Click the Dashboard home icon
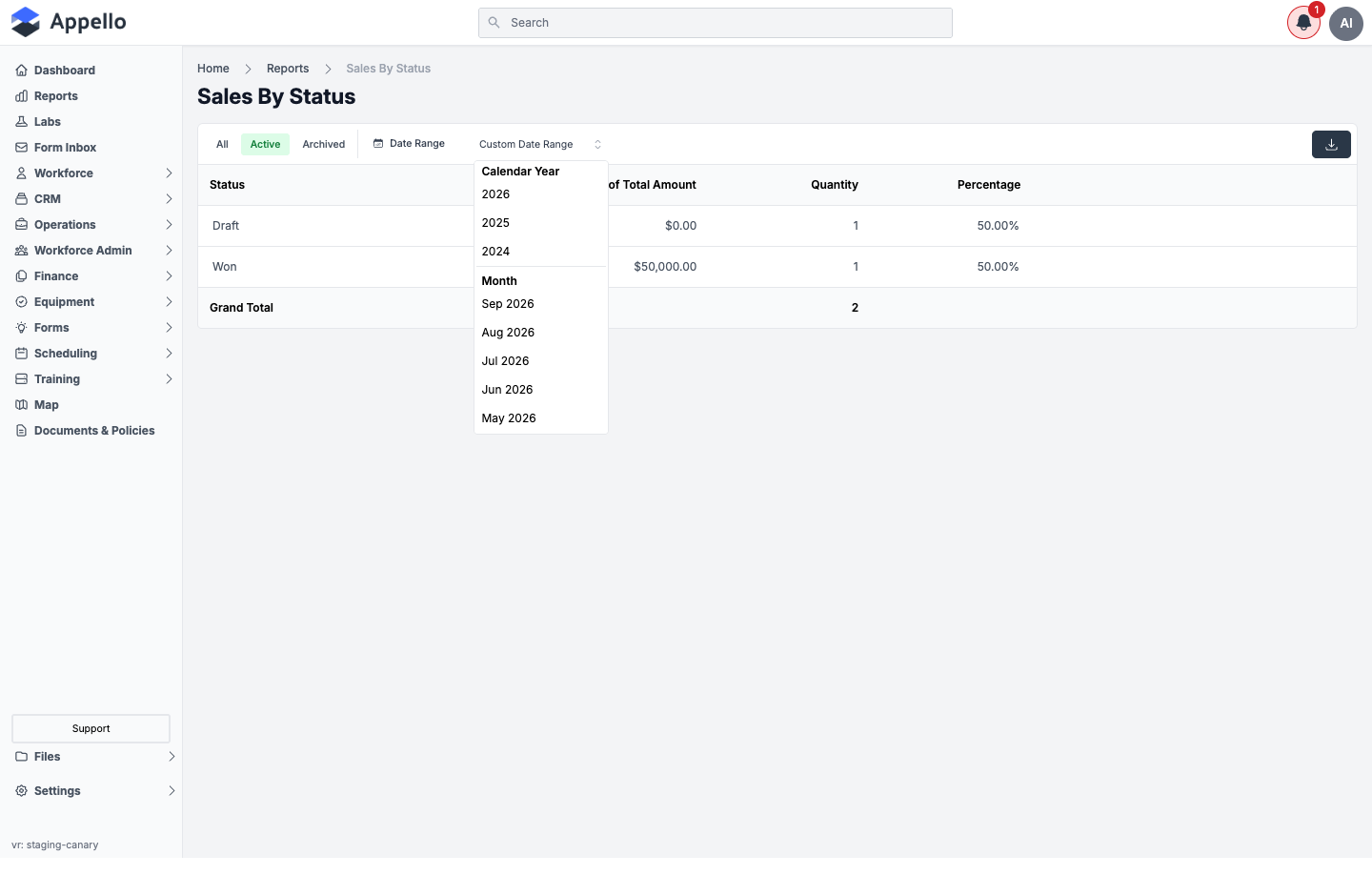The height and width of the screenshot is (875, 1372). pyautogui.click(x=21, y=71)
